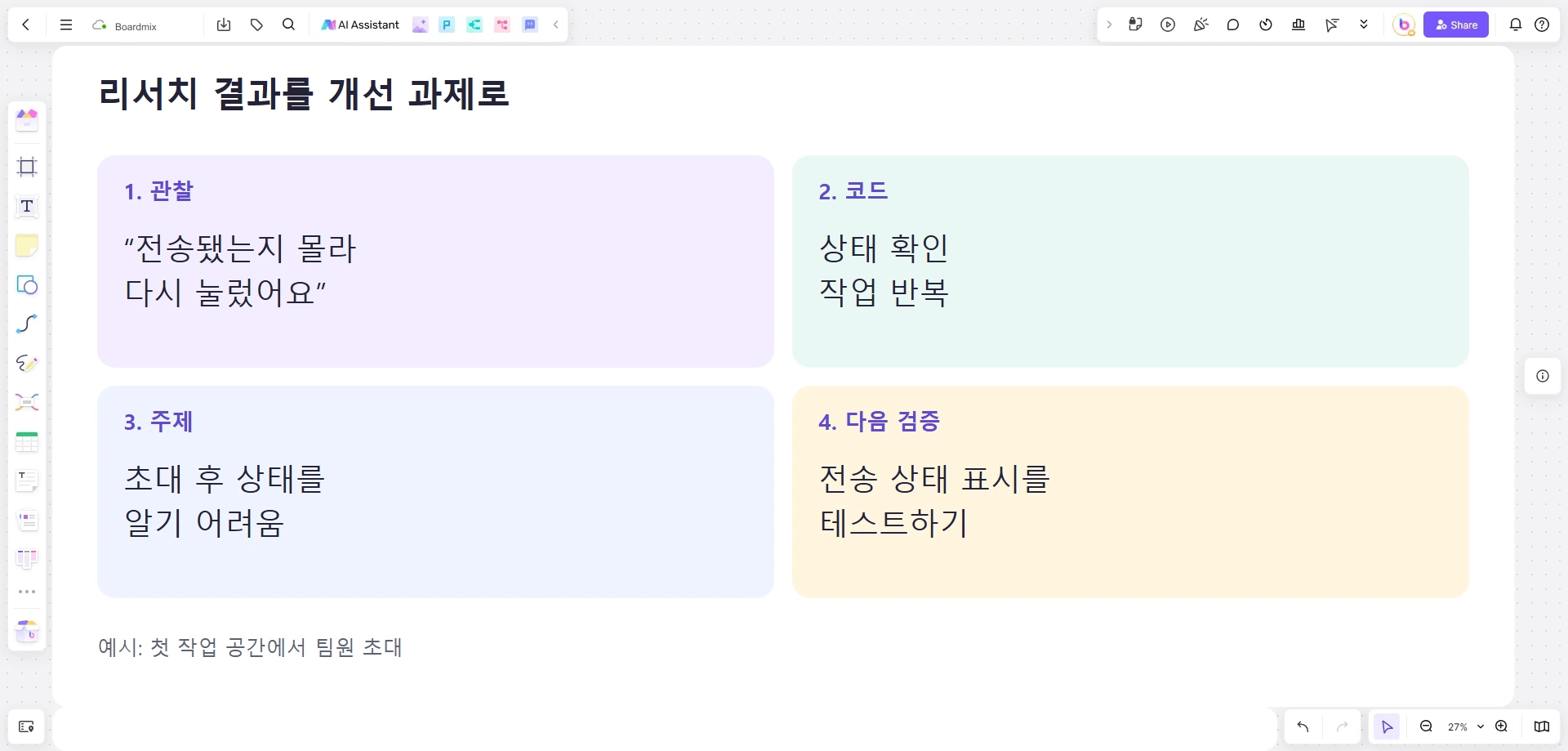
Task: Go back with the left arrow
Action: 26,25
